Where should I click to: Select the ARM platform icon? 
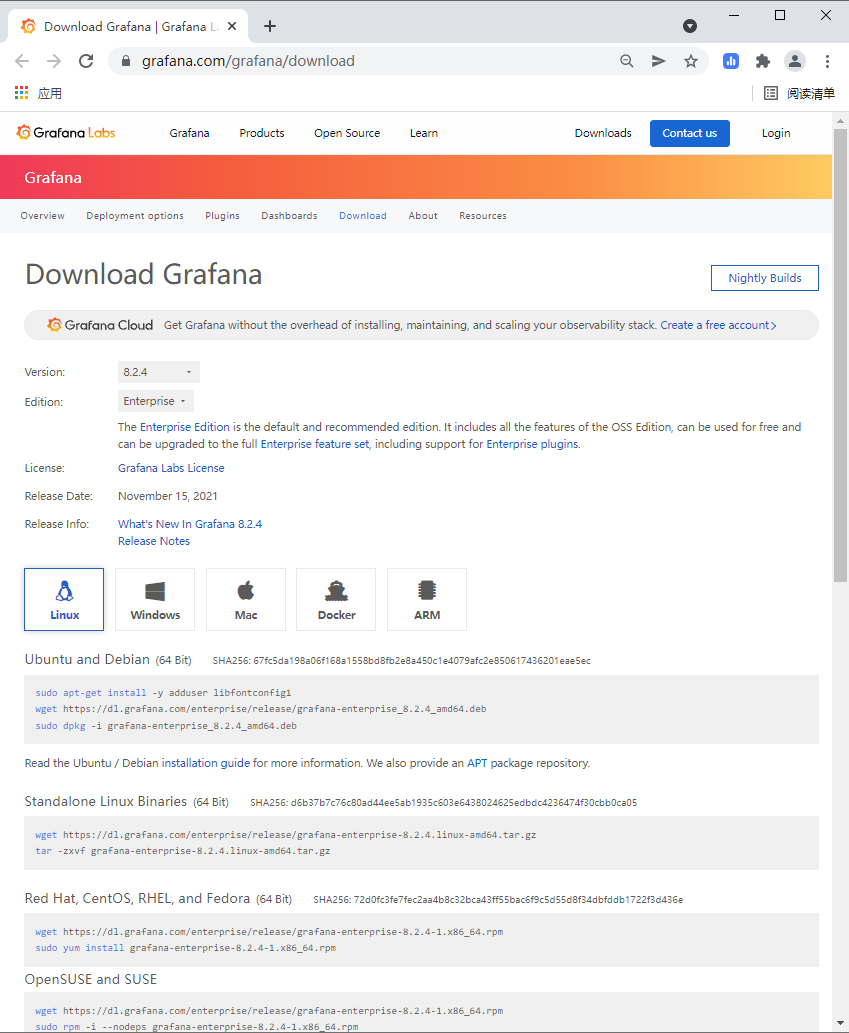click(x=426, y=599)
